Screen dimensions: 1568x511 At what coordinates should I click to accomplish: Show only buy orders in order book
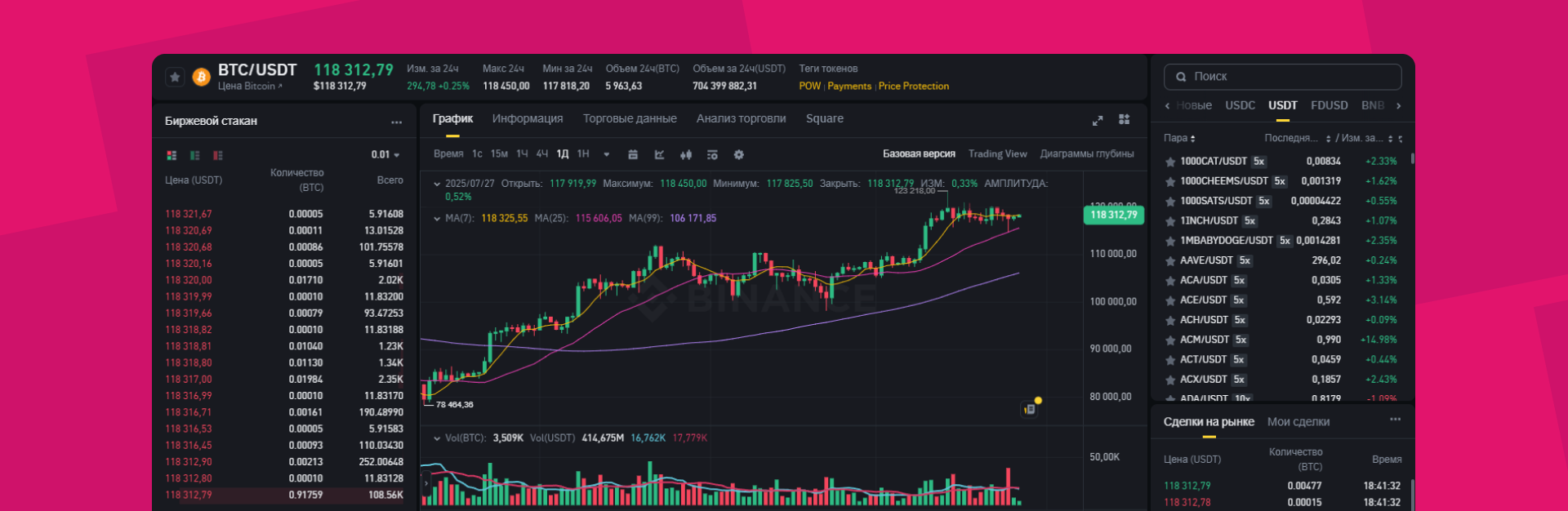(194, 155)
